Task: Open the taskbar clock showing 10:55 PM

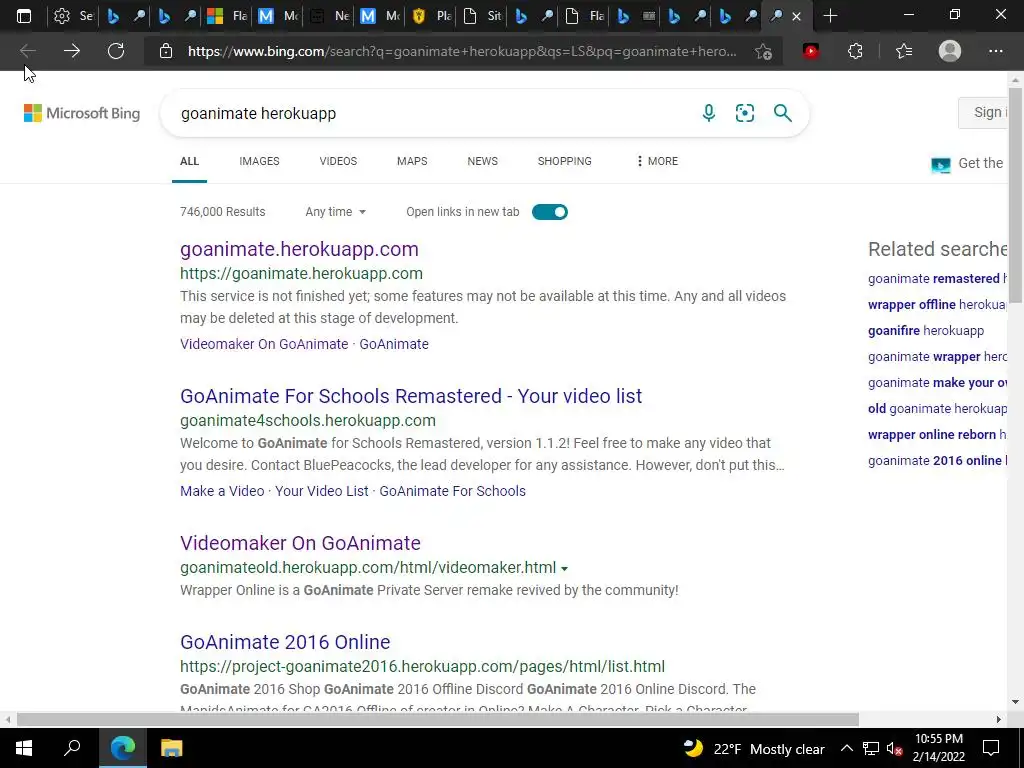Action: (938, 748)
